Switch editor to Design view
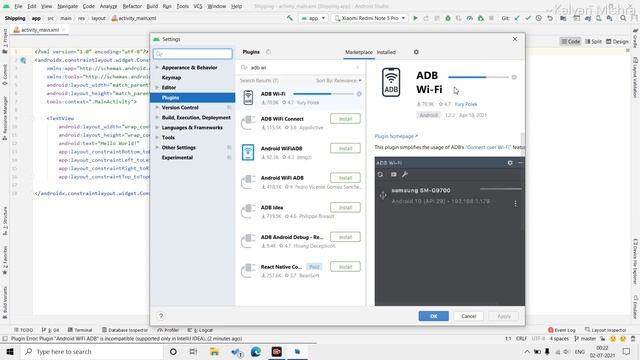Viewport: 640px width, 360px height. pos(617,41)
